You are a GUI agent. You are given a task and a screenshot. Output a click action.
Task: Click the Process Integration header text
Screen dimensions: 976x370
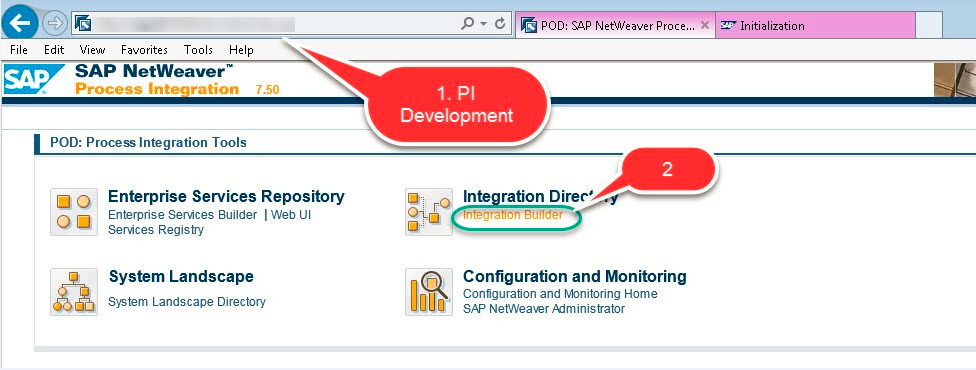pyautogui.click(x=157, y=89)
